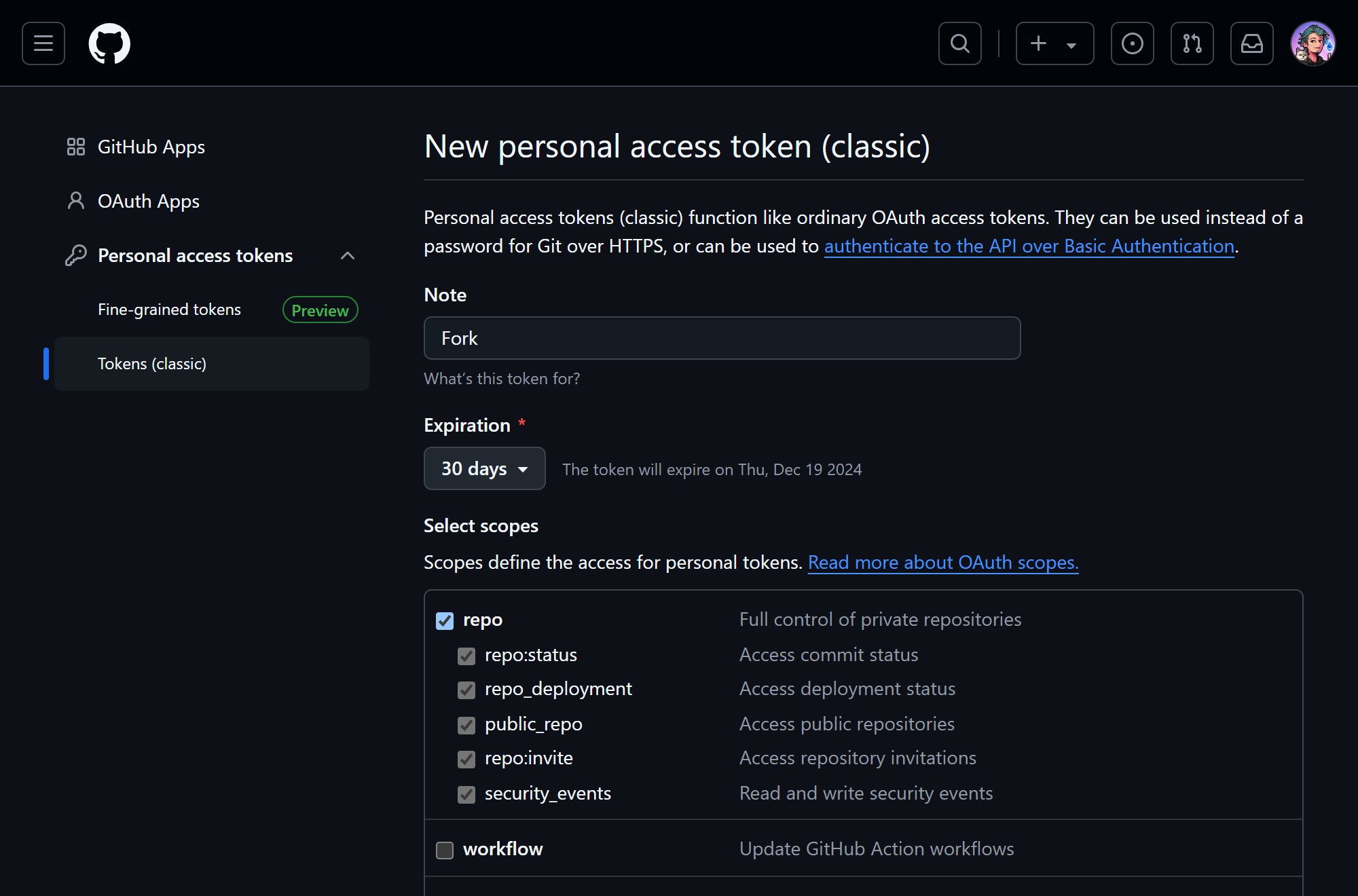The height and width of the screenshot is (896, 1358).
Task: Click the Note field label
Action: 445,295
